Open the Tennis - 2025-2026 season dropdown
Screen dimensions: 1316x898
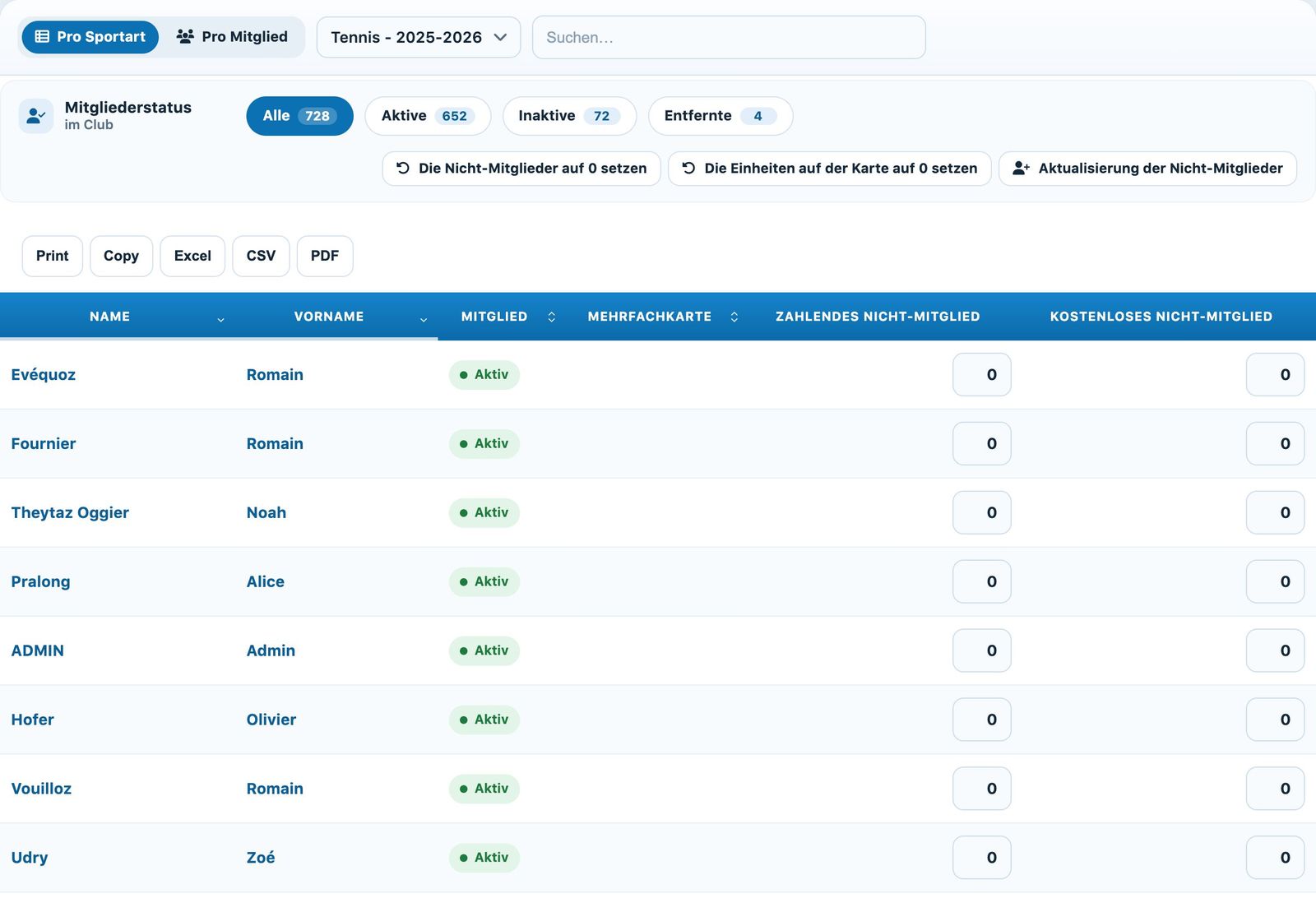point(419,37)
